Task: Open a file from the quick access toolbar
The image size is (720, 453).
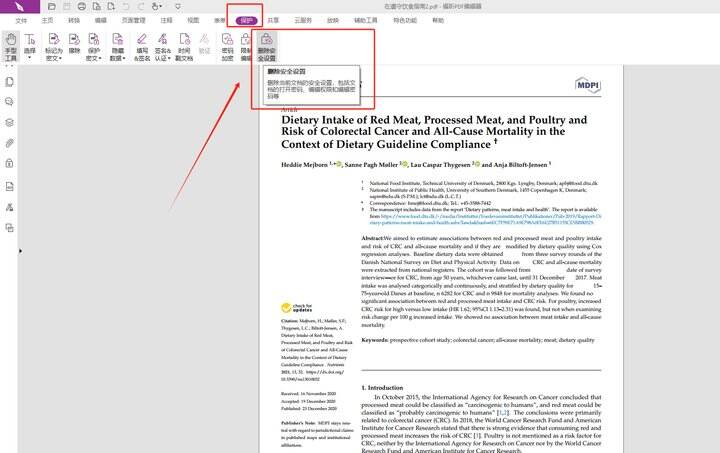Action: pyautogui.click(x=51, y=6)
